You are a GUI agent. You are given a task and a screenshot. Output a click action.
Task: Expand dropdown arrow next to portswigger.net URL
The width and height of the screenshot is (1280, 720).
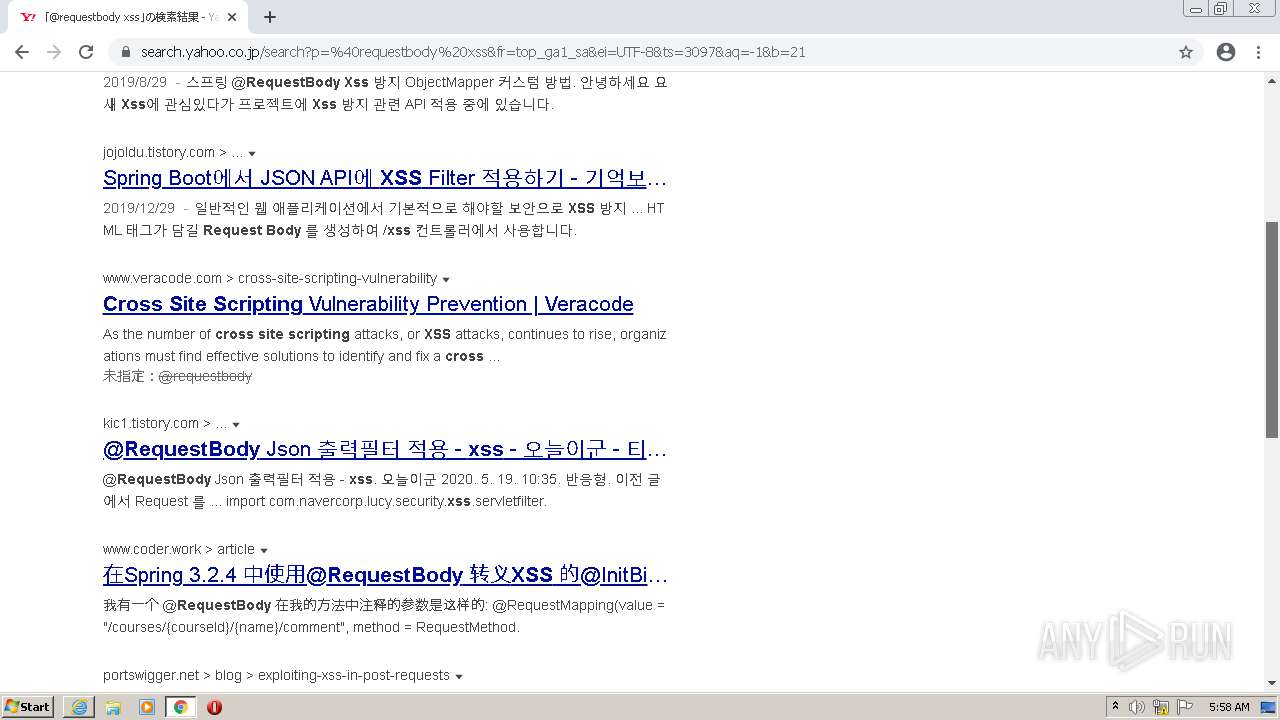459,677
